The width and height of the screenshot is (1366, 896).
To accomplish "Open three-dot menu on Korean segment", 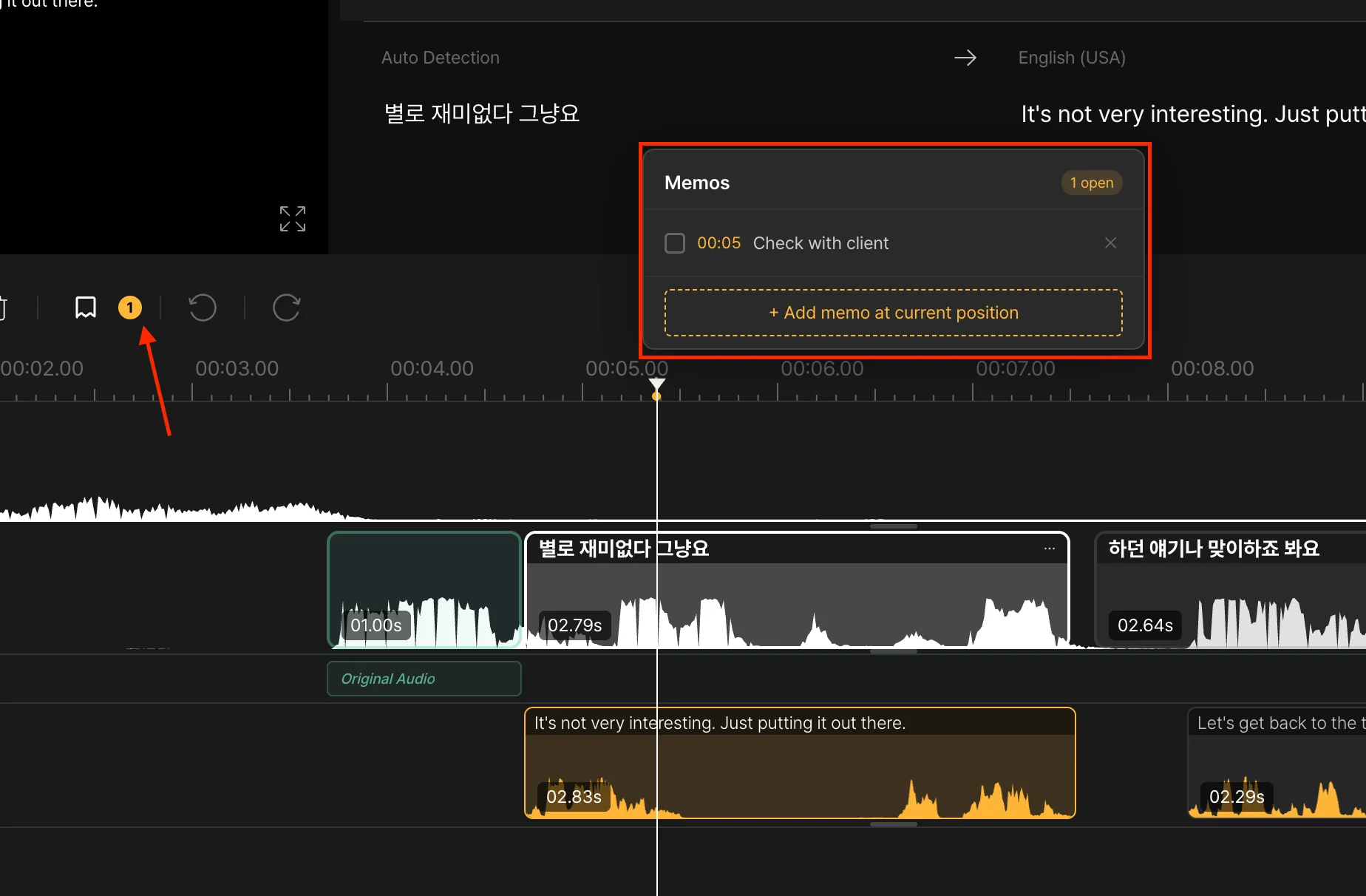I will tap(1049, 549).
